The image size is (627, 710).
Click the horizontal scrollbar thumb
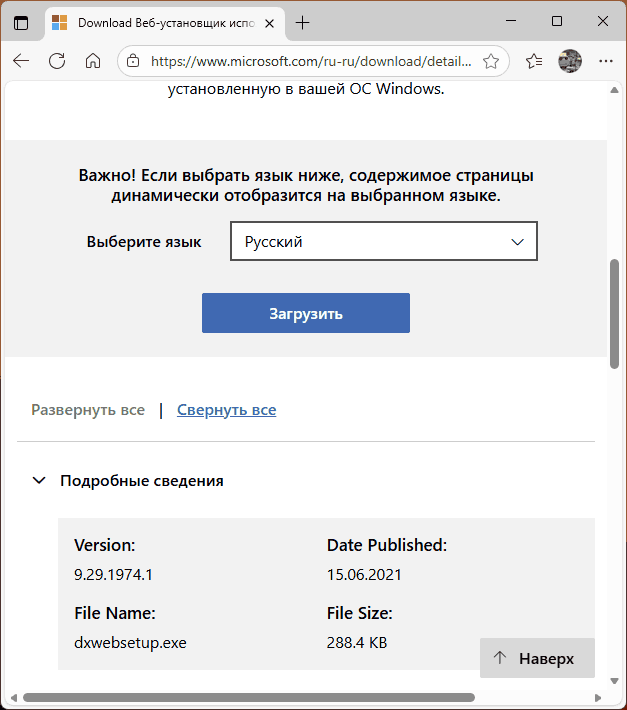coord(249,697)
